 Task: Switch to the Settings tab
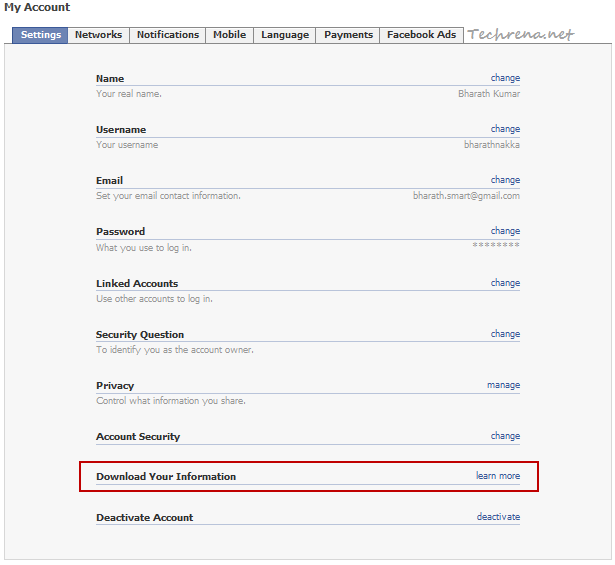[41, 35]
